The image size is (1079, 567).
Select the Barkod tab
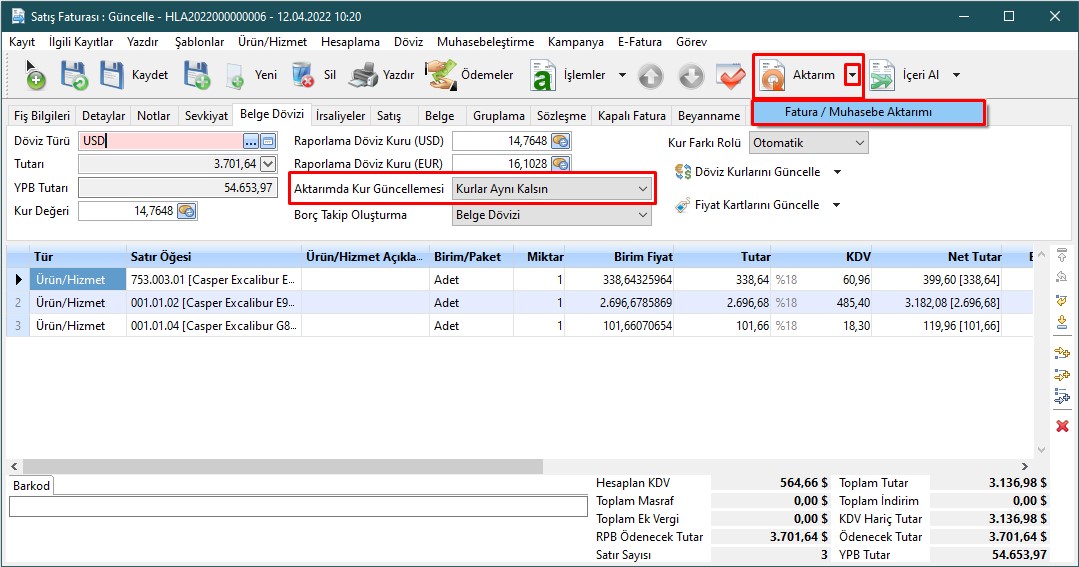tap(32, 486)
